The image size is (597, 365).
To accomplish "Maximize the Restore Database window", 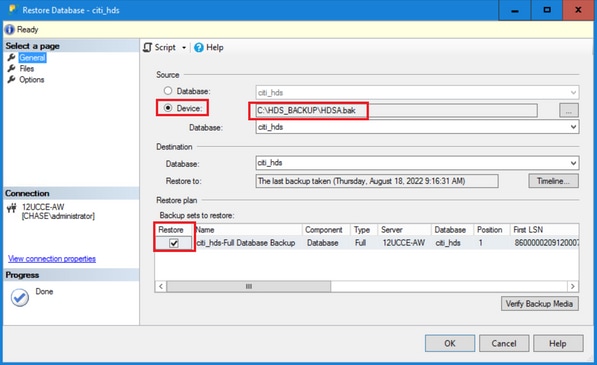I will [x=547, y=10].
